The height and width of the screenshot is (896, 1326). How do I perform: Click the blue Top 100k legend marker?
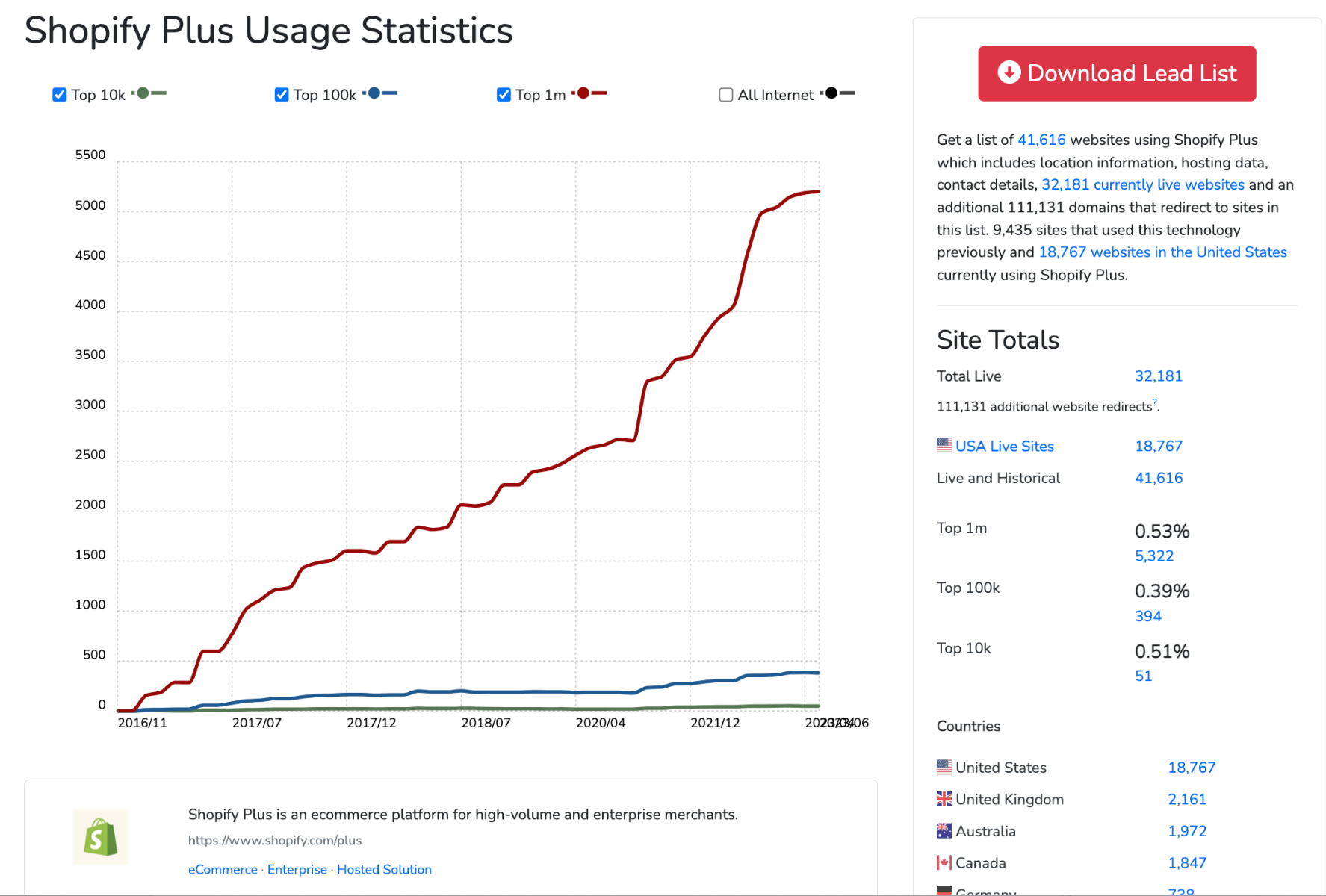click(x=380, y=93)
